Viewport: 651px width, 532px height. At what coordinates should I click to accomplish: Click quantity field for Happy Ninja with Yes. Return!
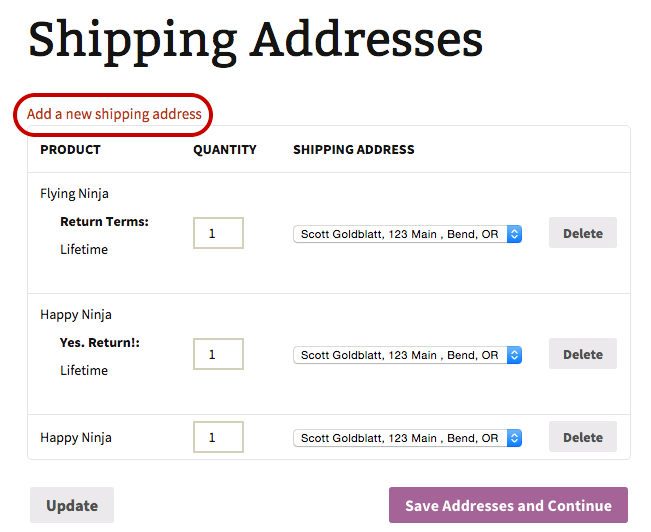click(x=218, y=354)
